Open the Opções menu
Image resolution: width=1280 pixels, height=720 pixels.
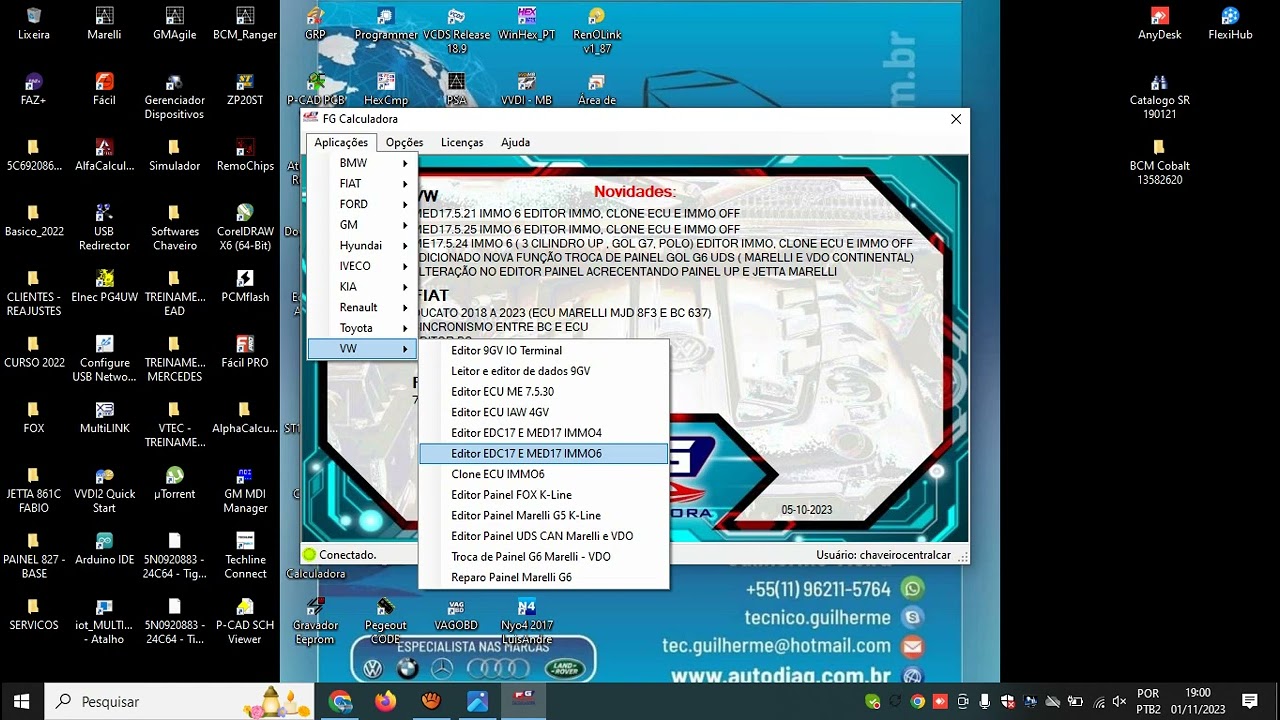(404, 143)
